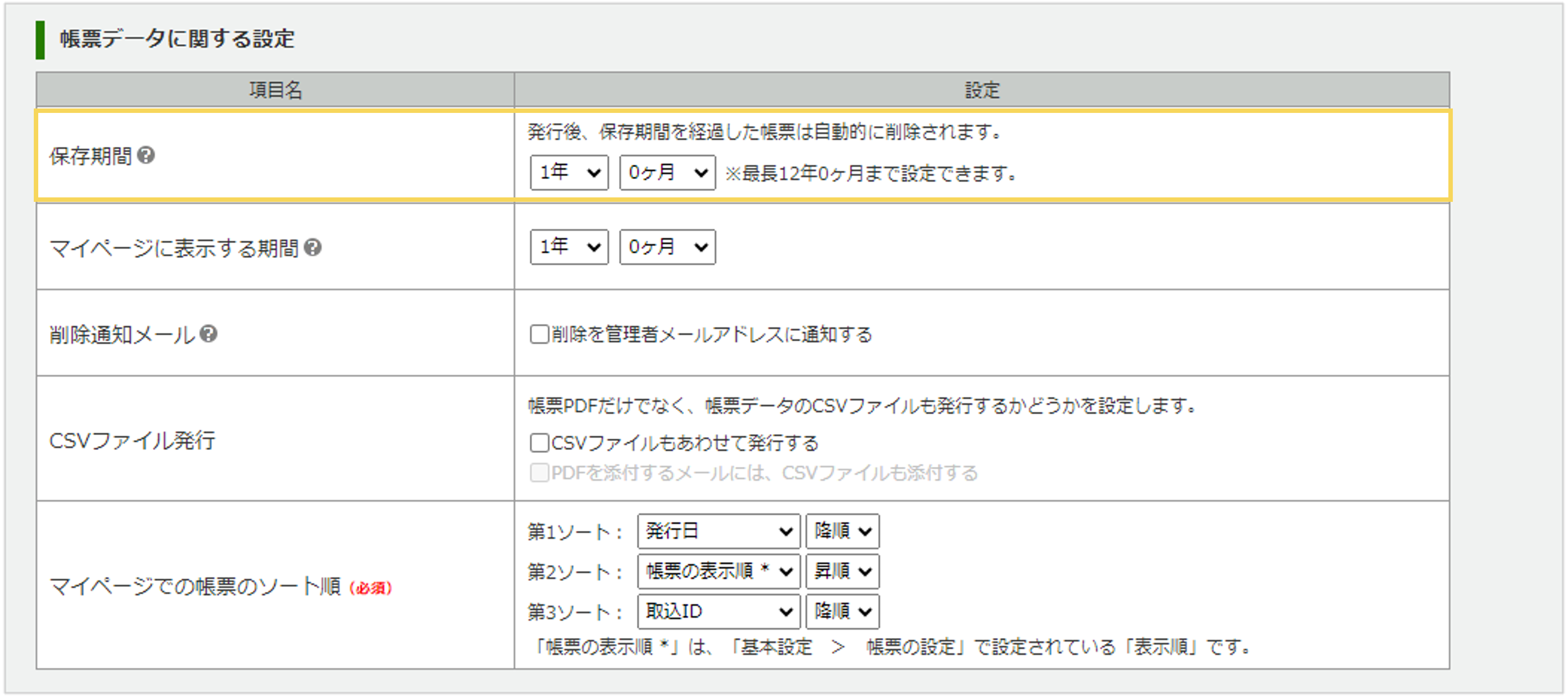Image resolution: width=1568 pixels, height=698 pixels.
Task: Click the help icon beside マイページに表示する期間
Action: [314, 246]
